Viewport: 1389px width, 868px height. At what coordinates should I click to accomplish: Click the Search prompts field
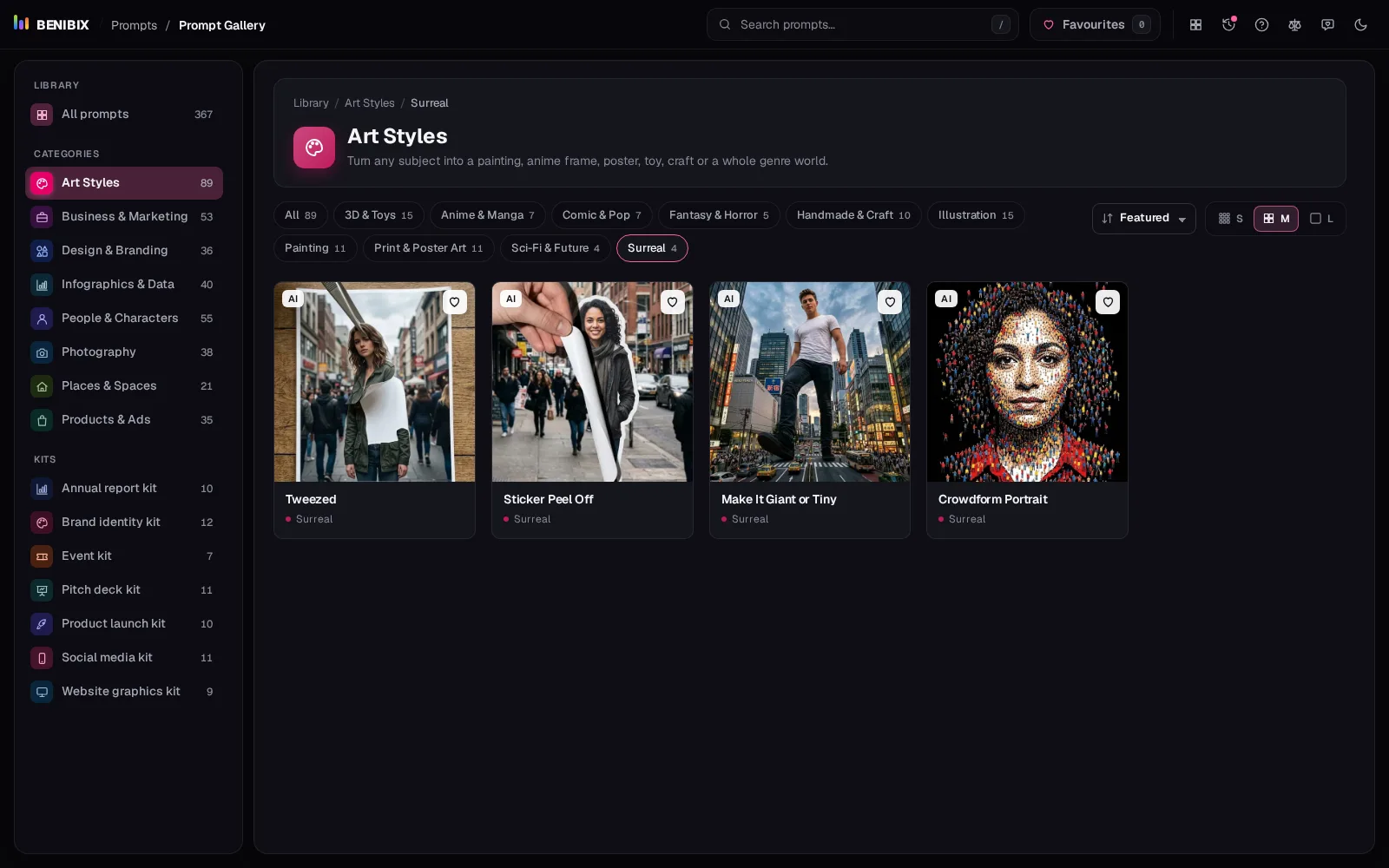click(862, 24)
